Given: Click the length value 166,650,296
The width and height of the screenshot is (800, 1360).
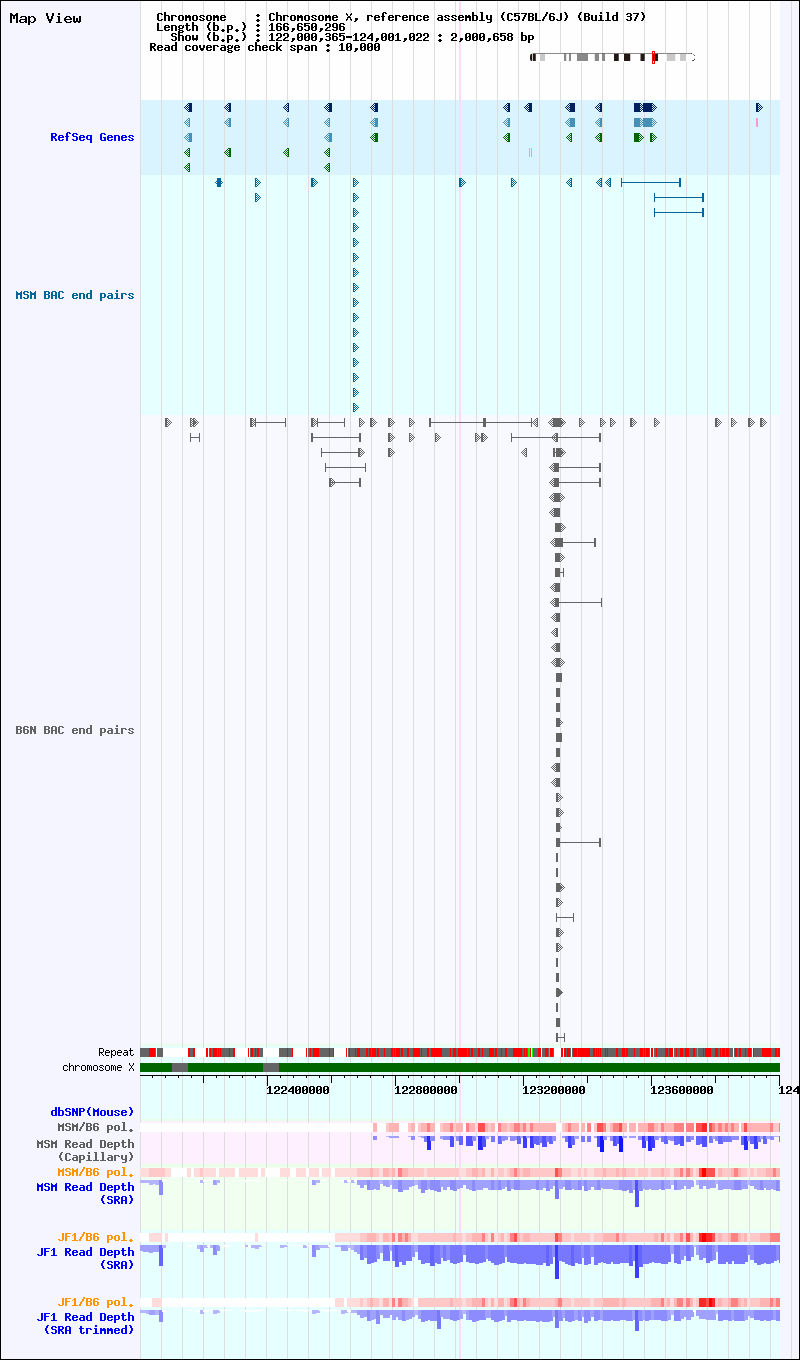Looking at the screenshot, I should (307, 27).
